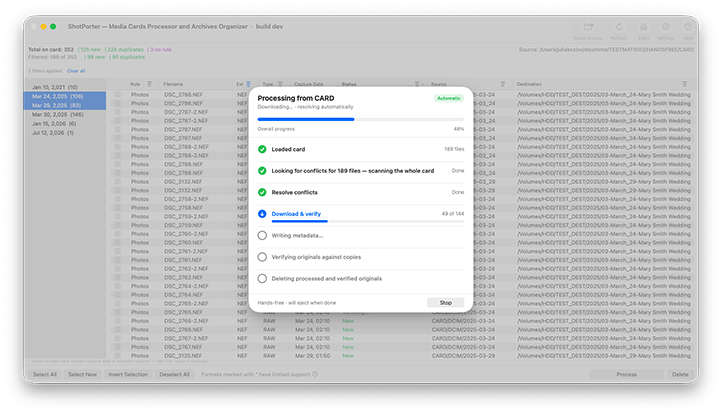The image size is (722, 414).
Task: Open the Select Source toolbar icon
Action: tap(588, 27)
